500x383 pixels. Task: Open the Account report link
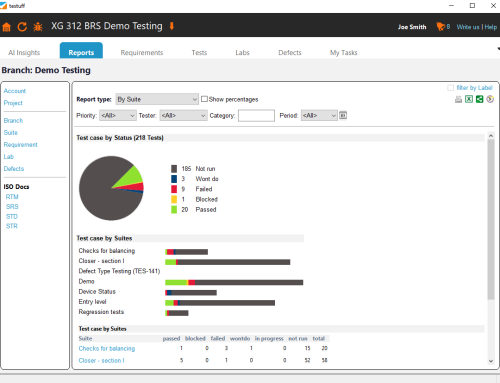(x=15, y=91)
